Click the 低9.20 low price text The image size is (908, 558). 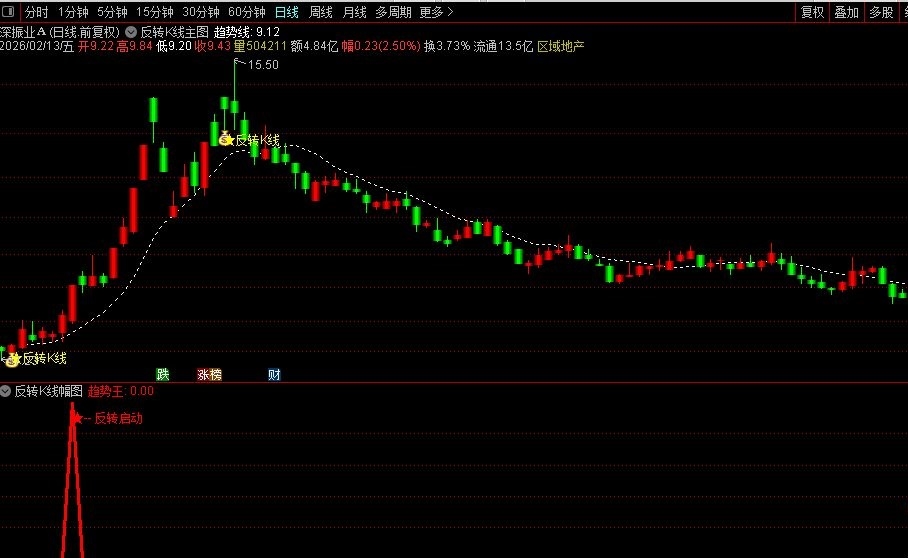point(174,46)
